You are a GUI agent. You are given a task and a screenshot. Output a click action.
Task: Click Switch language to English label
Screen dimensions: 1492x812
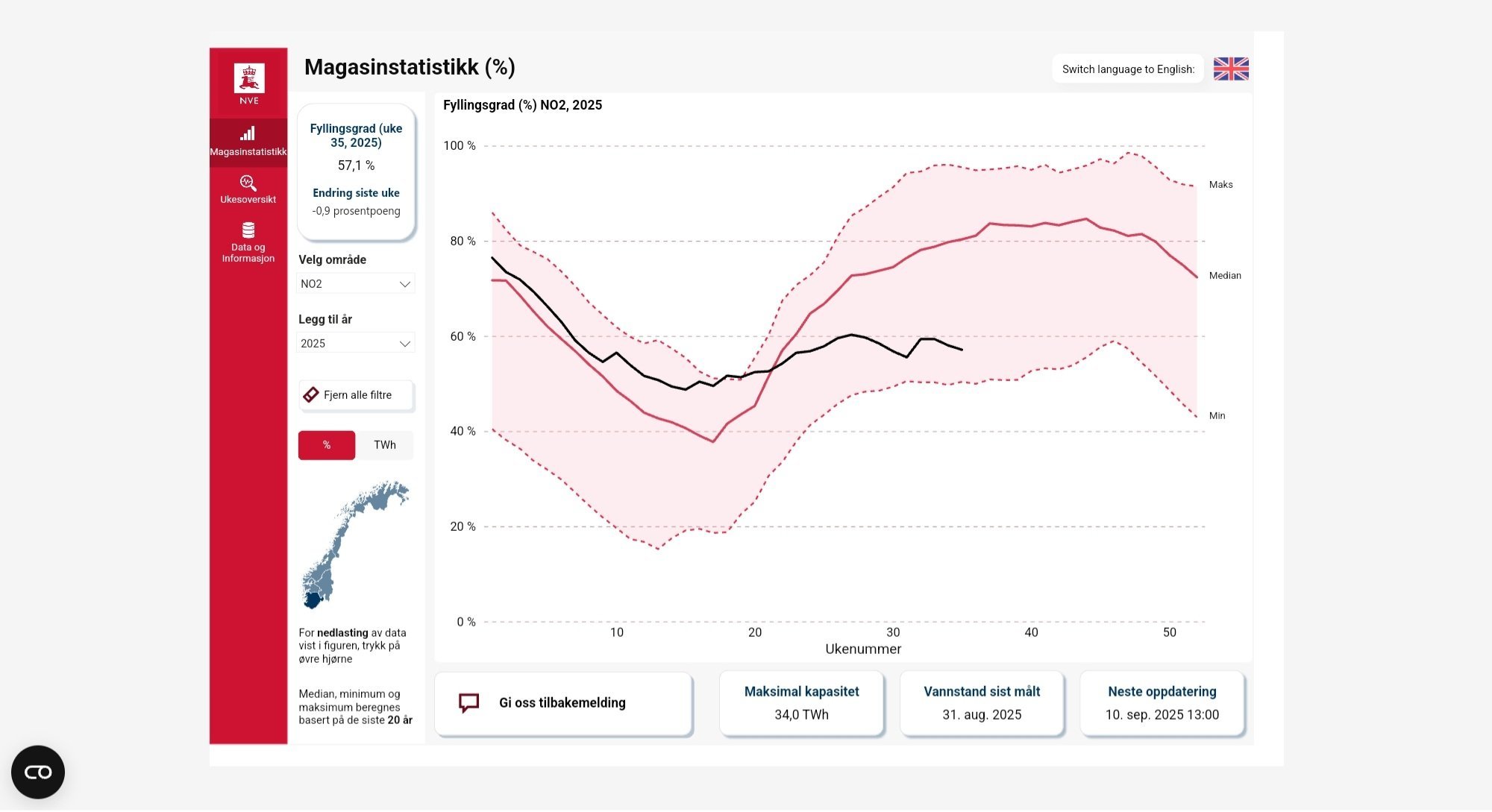click(1128, 69)
